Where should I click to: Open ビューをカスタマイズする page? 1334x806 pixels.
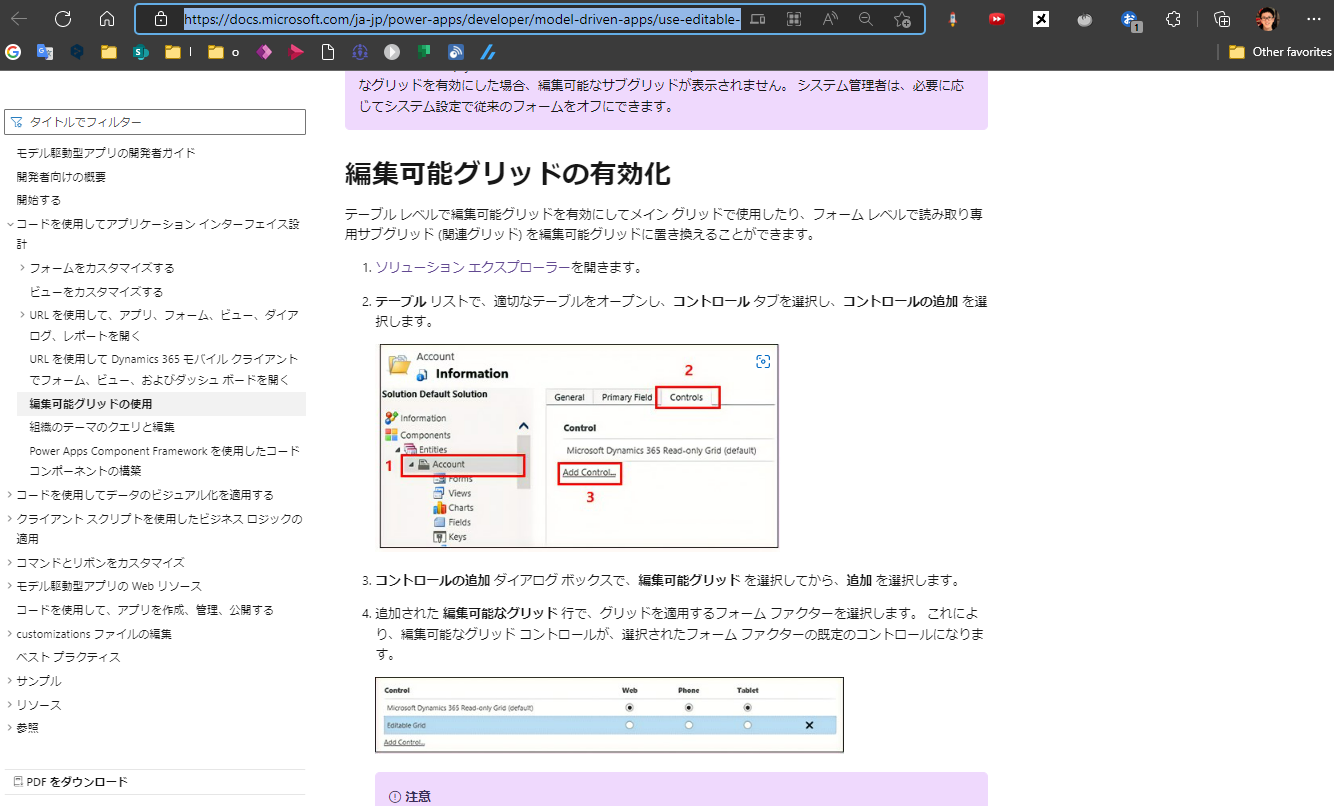click(x=96, y=292)
